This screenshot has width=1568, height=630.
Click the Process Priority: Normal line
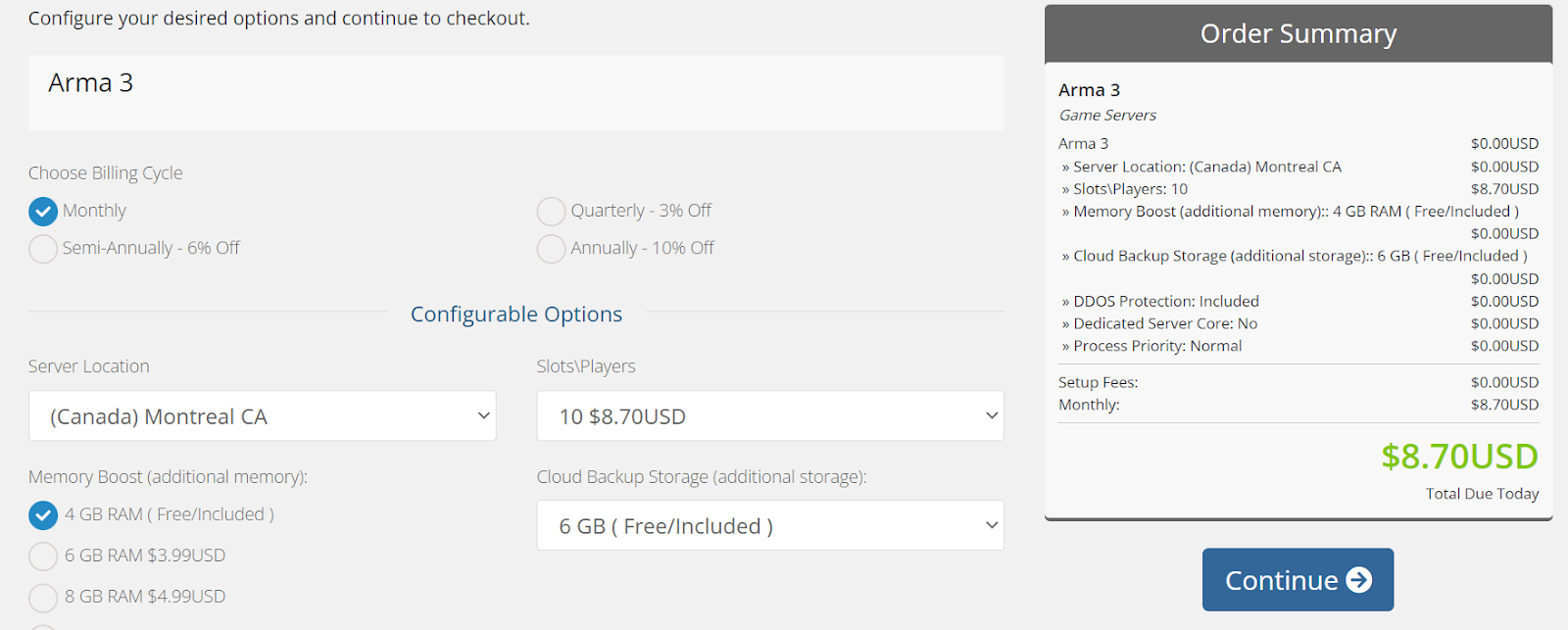pos(1151,346)
